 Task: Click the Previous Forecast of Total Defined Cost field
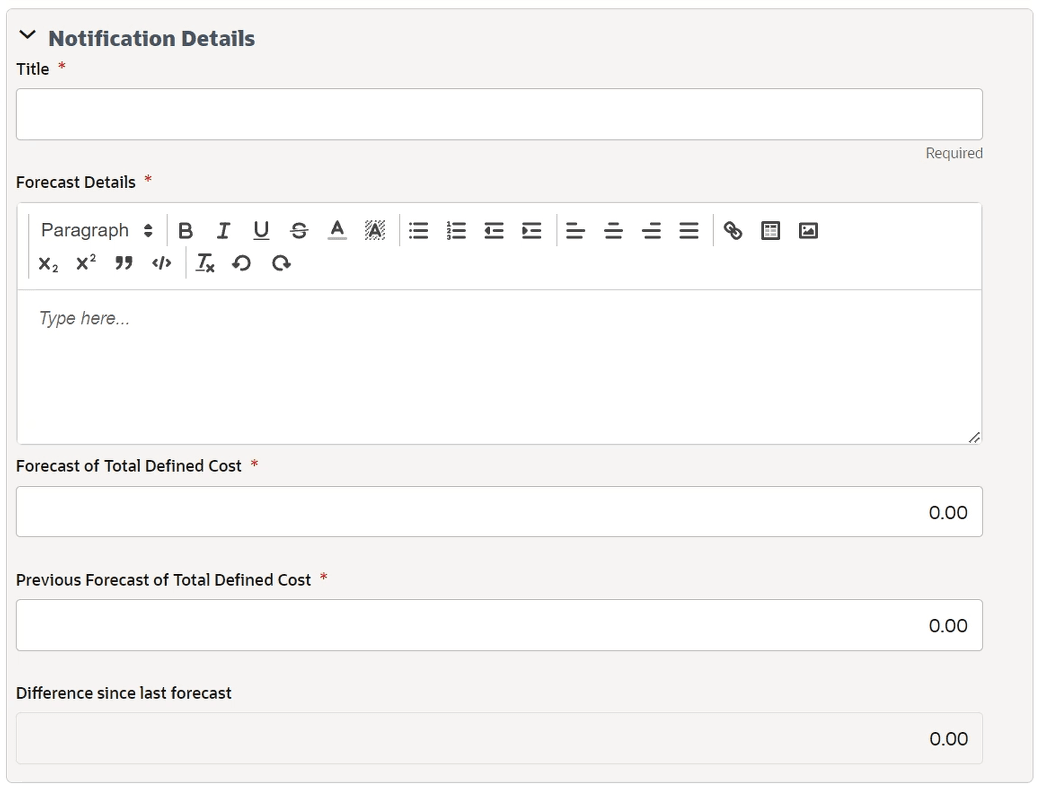[x=499, y=625]
